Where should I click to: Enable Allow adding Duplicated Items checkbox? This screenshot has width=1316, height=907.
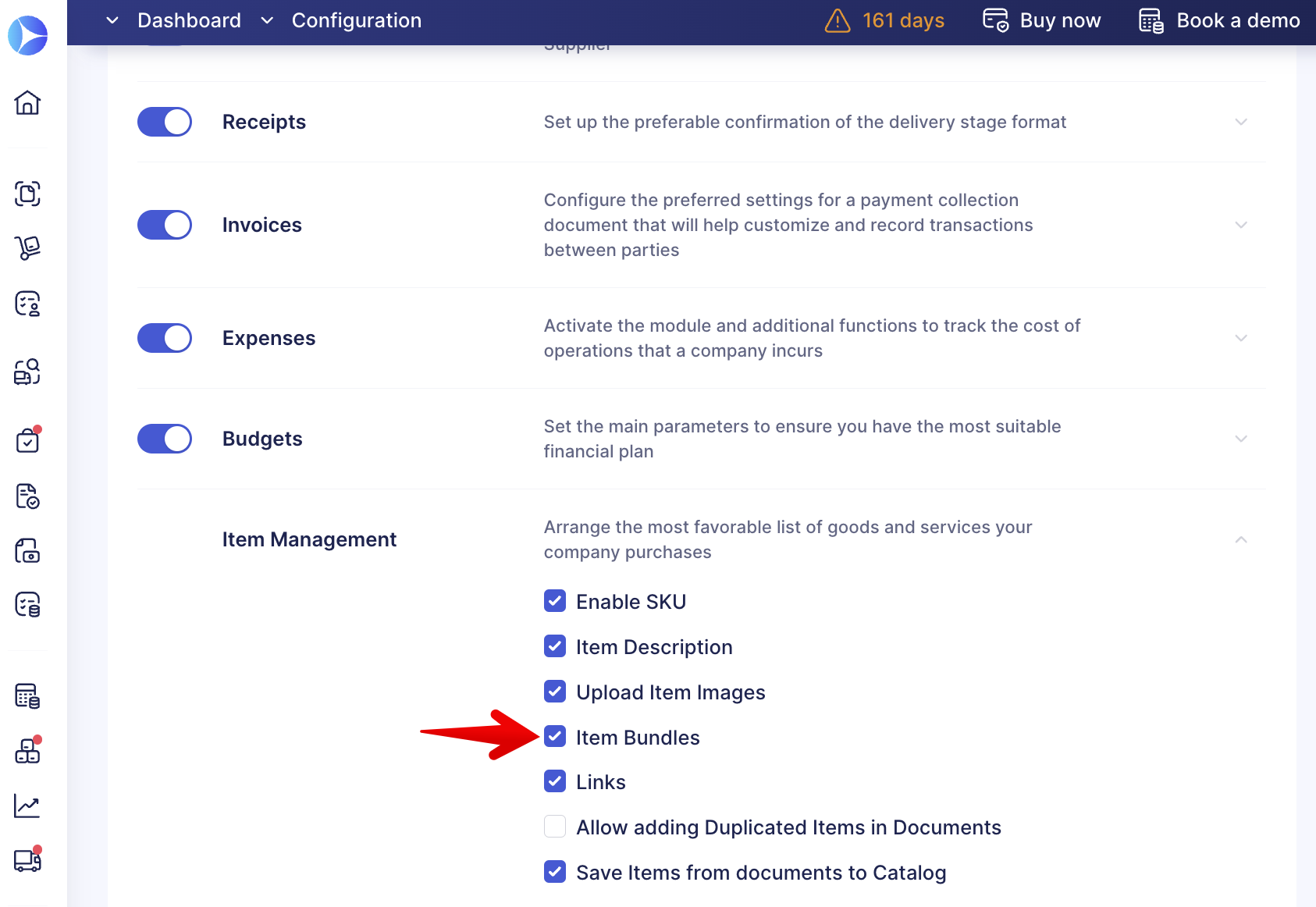pos(555,827)
